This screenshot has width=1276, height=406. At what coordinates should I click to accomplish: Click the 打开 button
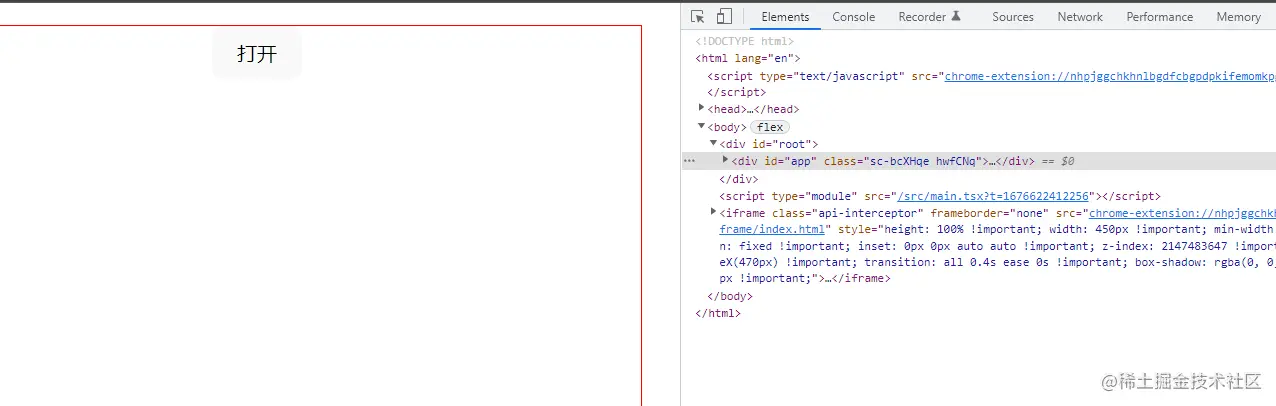(x=257, y=54)
